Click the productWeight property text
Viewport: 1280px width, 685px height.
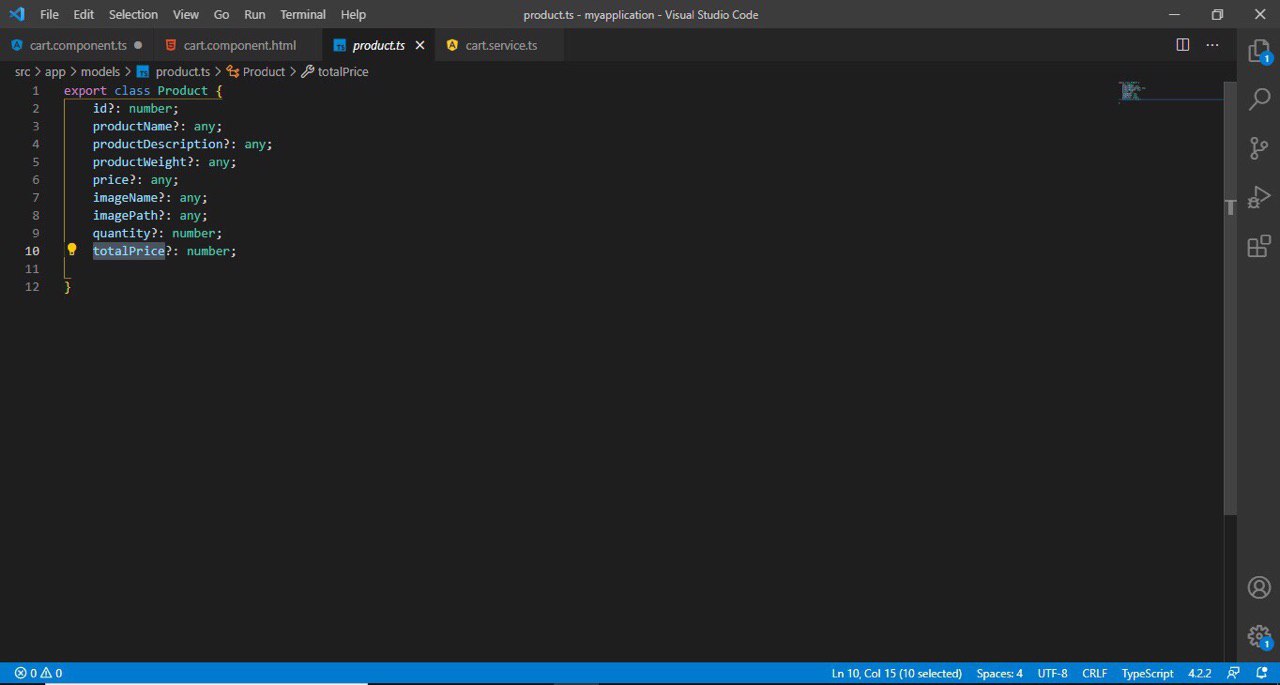coord(139,162)
